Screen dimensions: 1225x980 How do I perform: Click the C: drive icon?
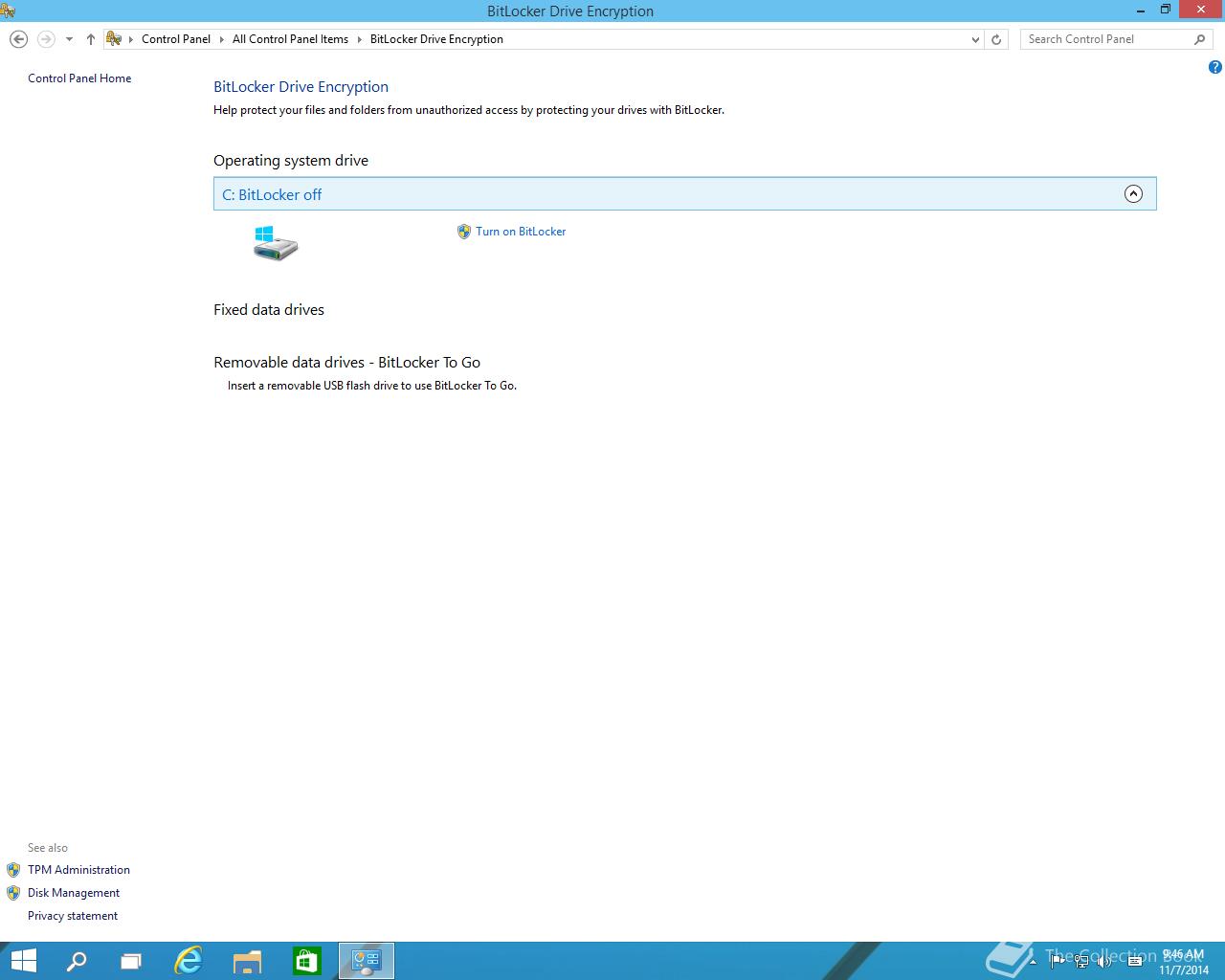[x=276, y=243]
